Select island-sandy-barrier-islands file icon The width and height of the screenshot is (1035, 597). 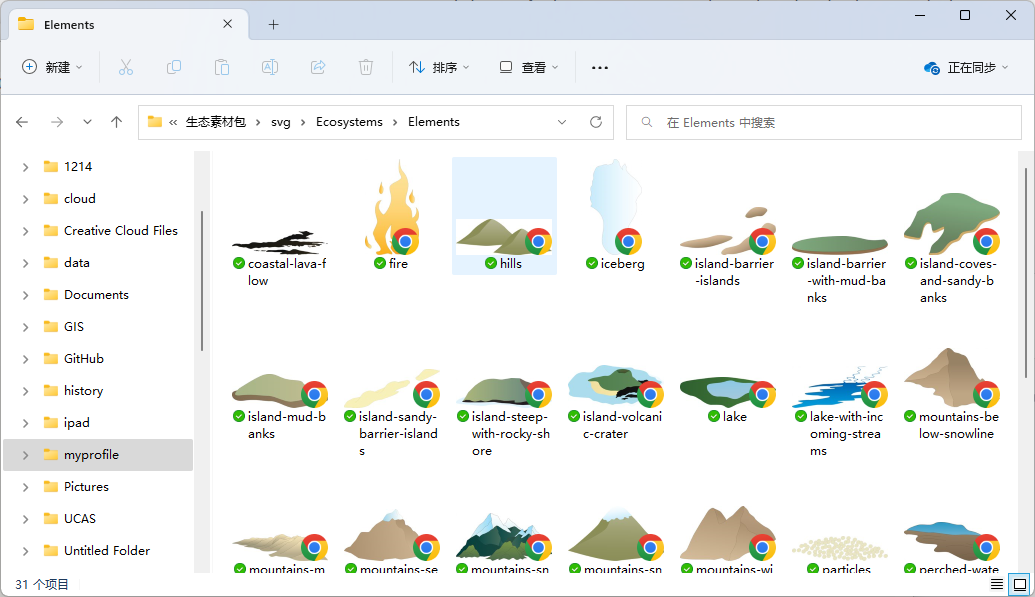coord(391,388)
